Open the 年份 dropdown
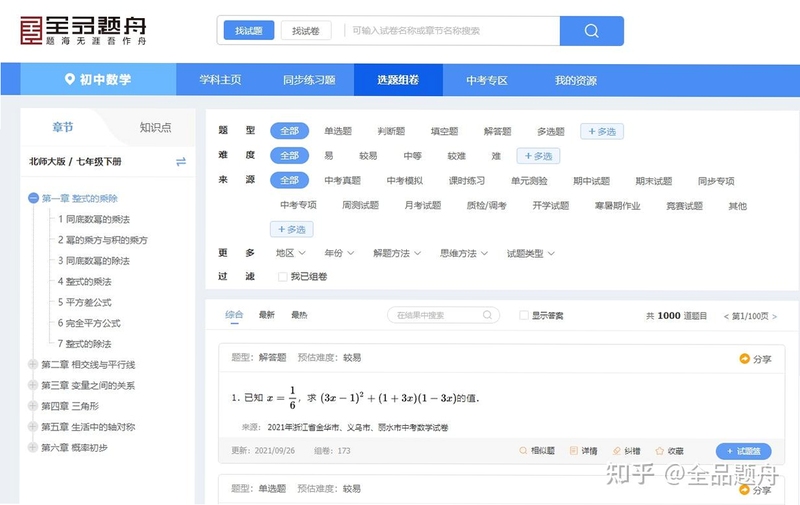The height and width of the screenshot is (505, 800). [339, 253]
